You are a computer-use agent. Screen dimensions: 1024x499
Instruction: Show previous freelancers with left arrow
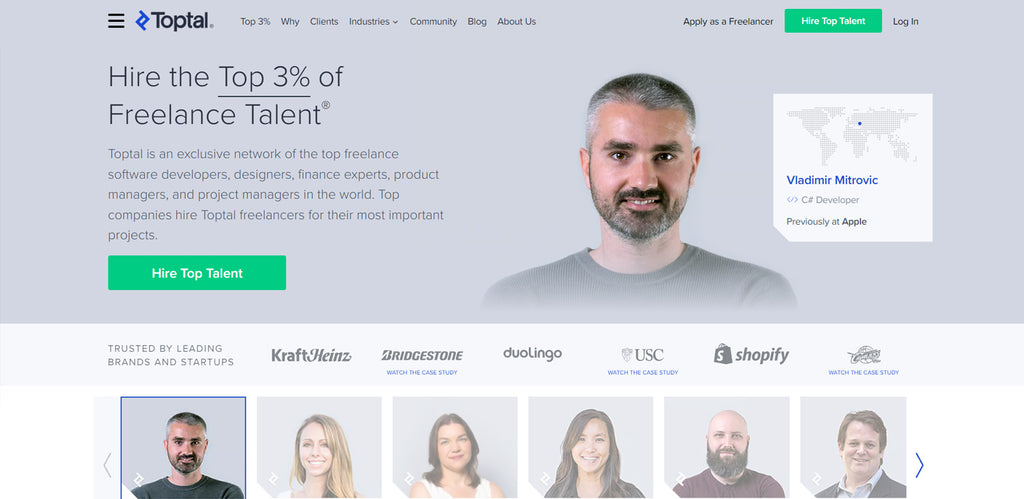point(107,465)
